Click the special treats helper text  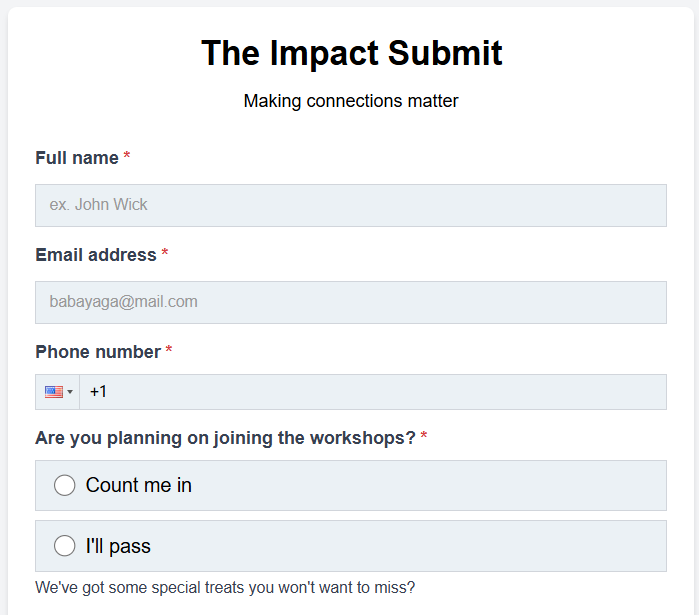225,587
